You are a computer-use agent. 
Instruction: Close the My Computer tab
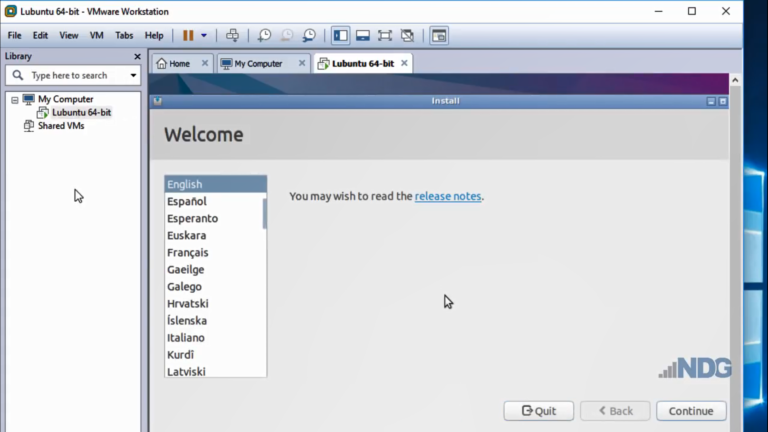click(x=302, y=63)
